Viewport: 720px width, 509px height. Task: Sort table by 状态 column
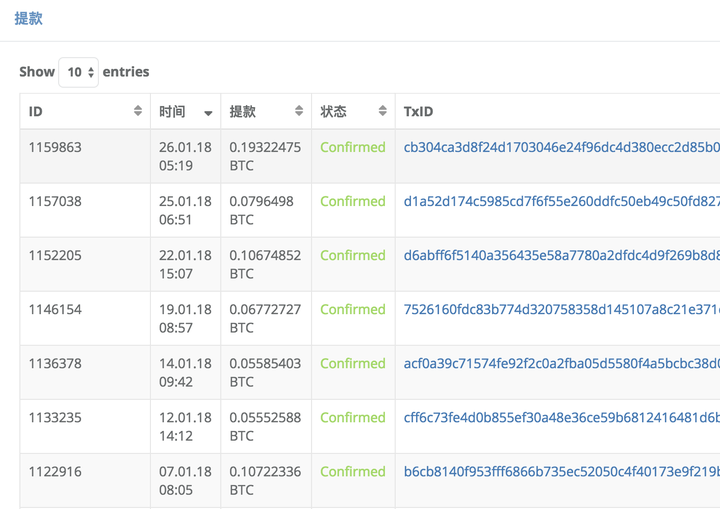[x=353, y=111]
